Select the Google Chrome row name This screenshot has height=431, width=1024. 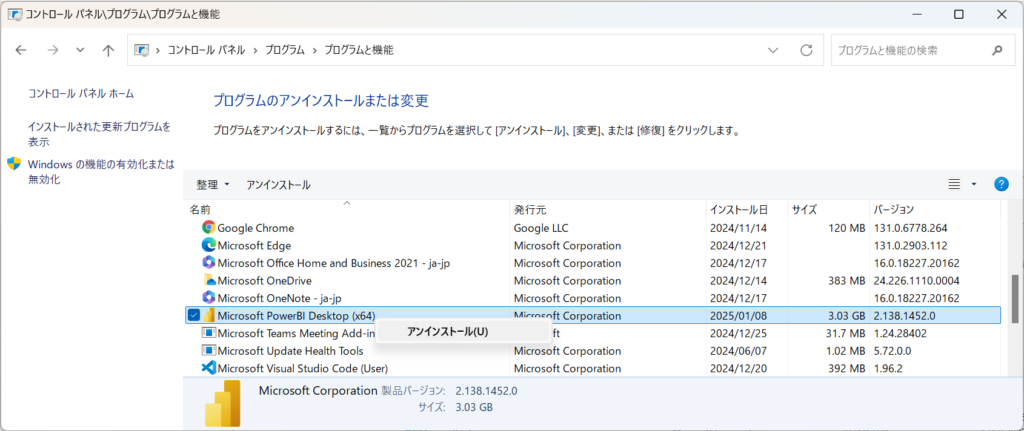(x=255, y=228)
